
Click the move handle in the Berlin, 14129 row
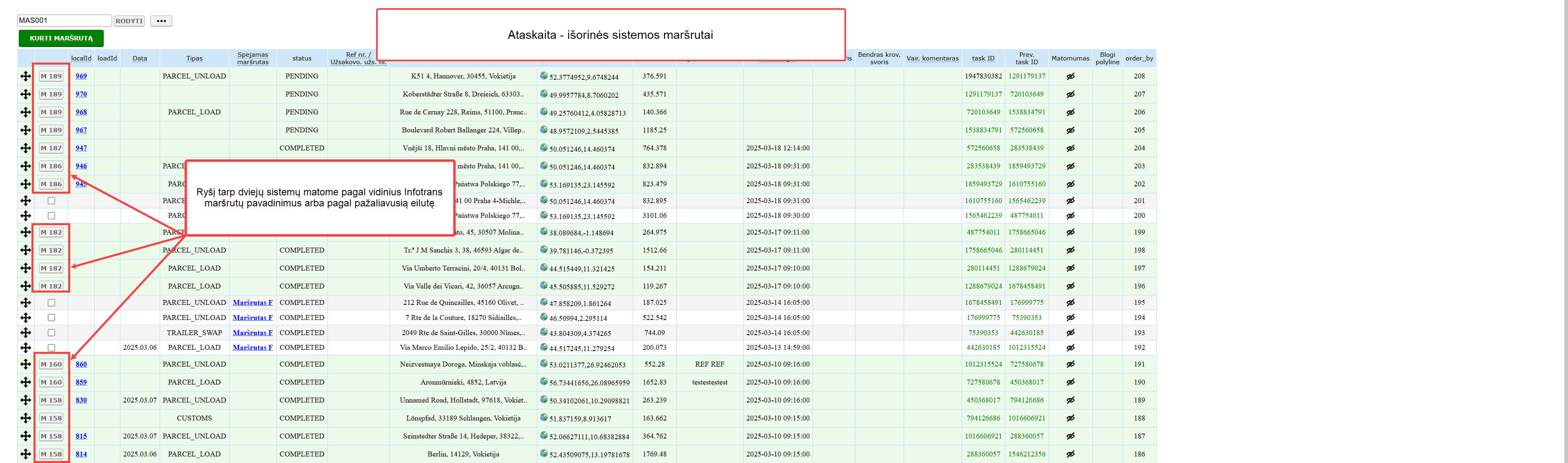point(26,454)
